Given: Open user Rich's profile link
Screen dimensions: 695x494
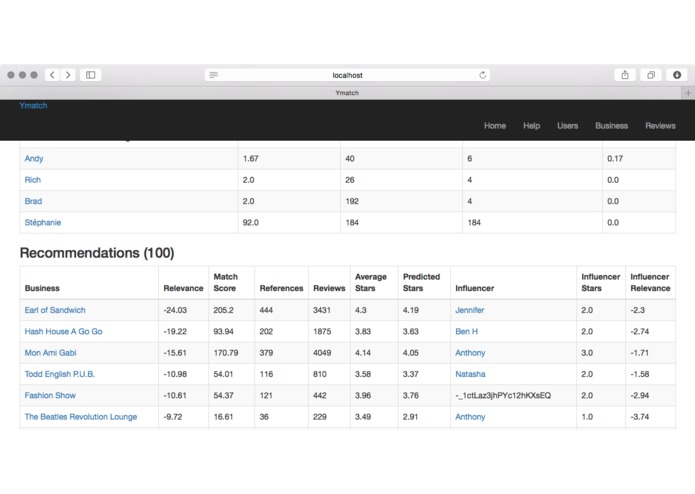Looking at the screenshot, I should (32, 180).
